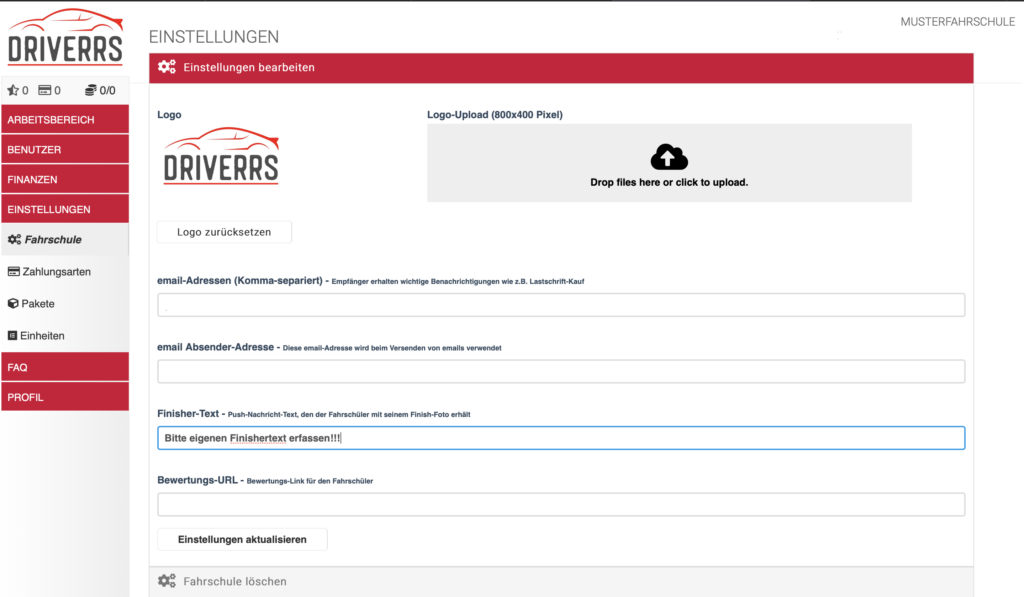This screenshot has height=597, width=1024.
Task: Click the Finisher-Text label
Action: (x=188, y=413)
